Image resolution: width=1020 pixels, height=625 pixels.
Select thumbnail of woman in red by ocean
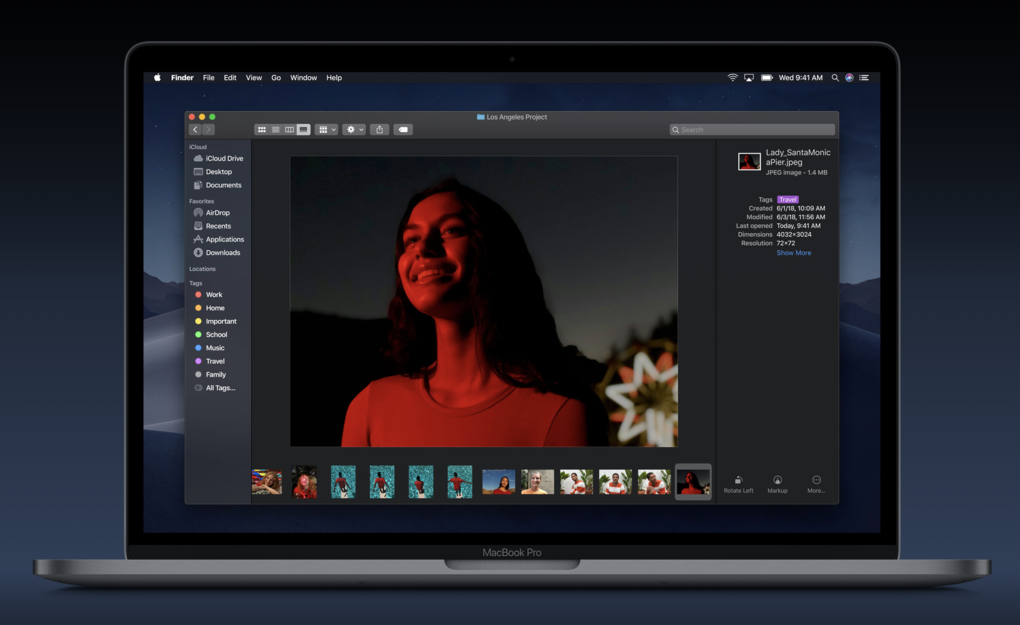pyautogui.click(x=498, y=483)
